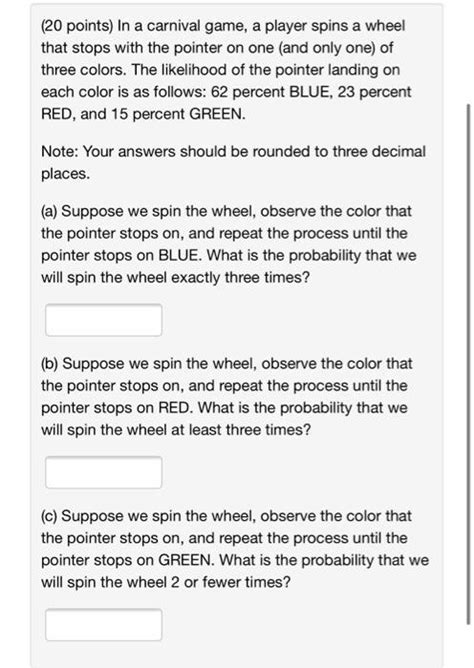Image resolution: width=474 pixels, height=668 pixels.
Task: Click the note about rounding to three decimals
Action: click(x=233, y=162)
